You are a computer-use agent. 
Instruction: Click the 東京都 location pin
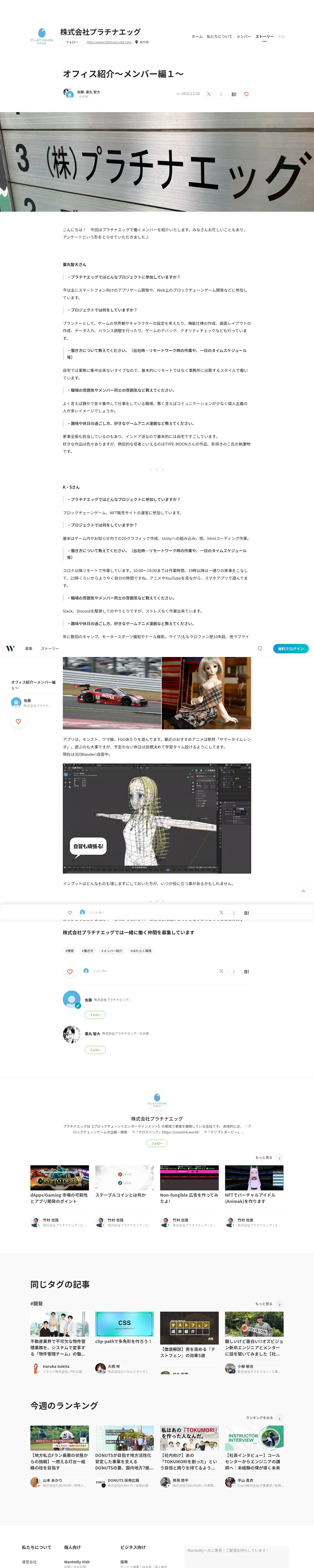coord(137,43)
